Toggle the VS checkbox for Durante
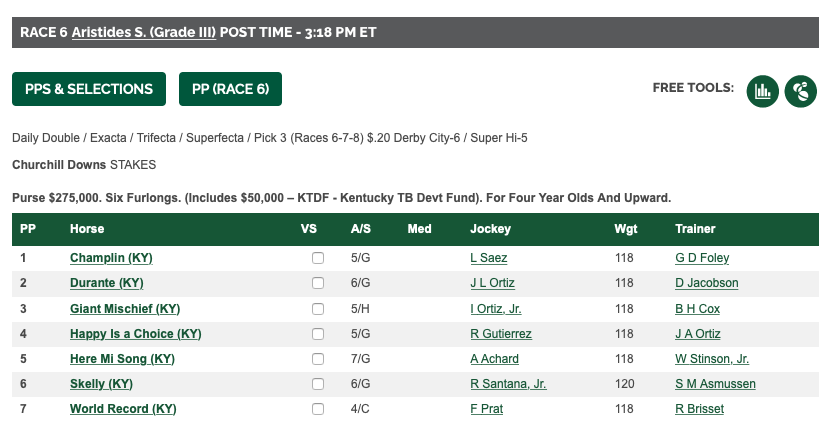Image resolution: width=836 pixels, height=433 pixels. coord(318,283)
